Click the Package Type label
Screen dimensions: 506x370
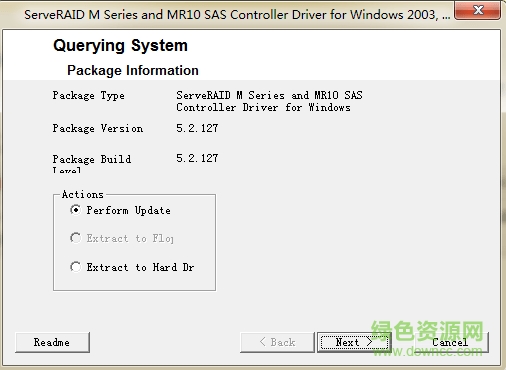tap(89, 96)
